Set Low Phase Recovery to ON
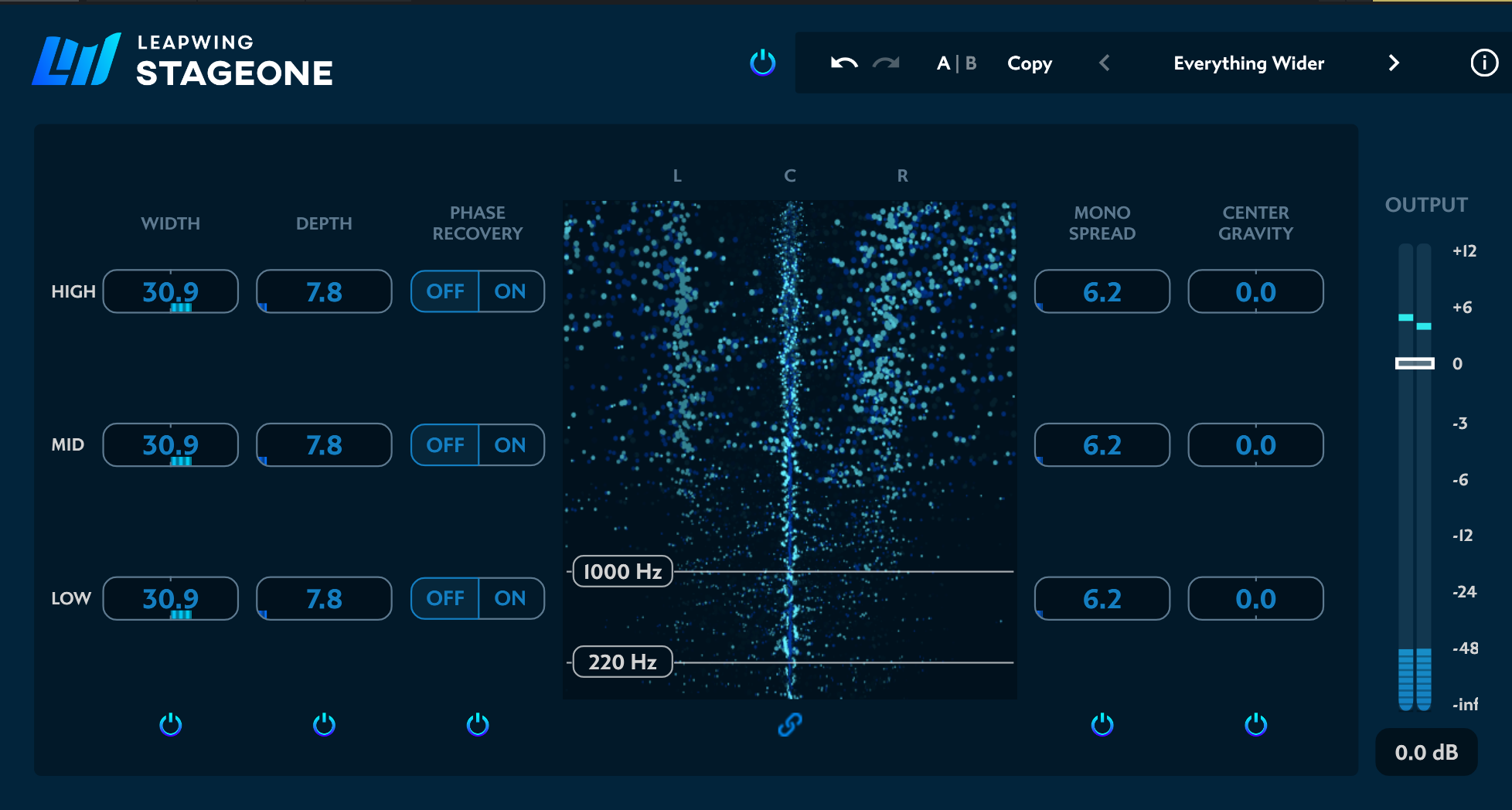 point(511,598)
